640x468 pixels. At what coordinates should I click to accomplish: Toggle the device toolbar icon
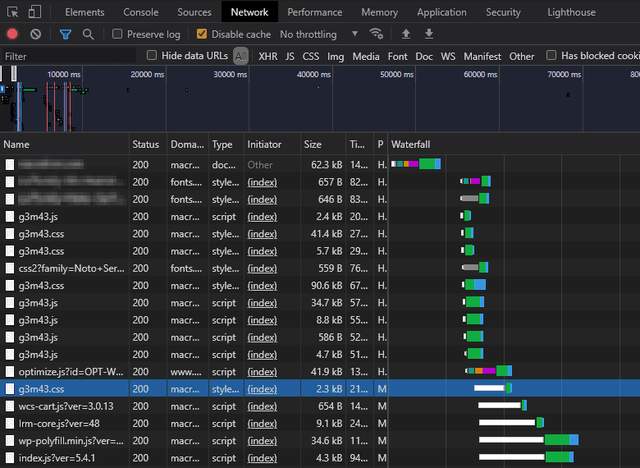[x=35, y=12]
